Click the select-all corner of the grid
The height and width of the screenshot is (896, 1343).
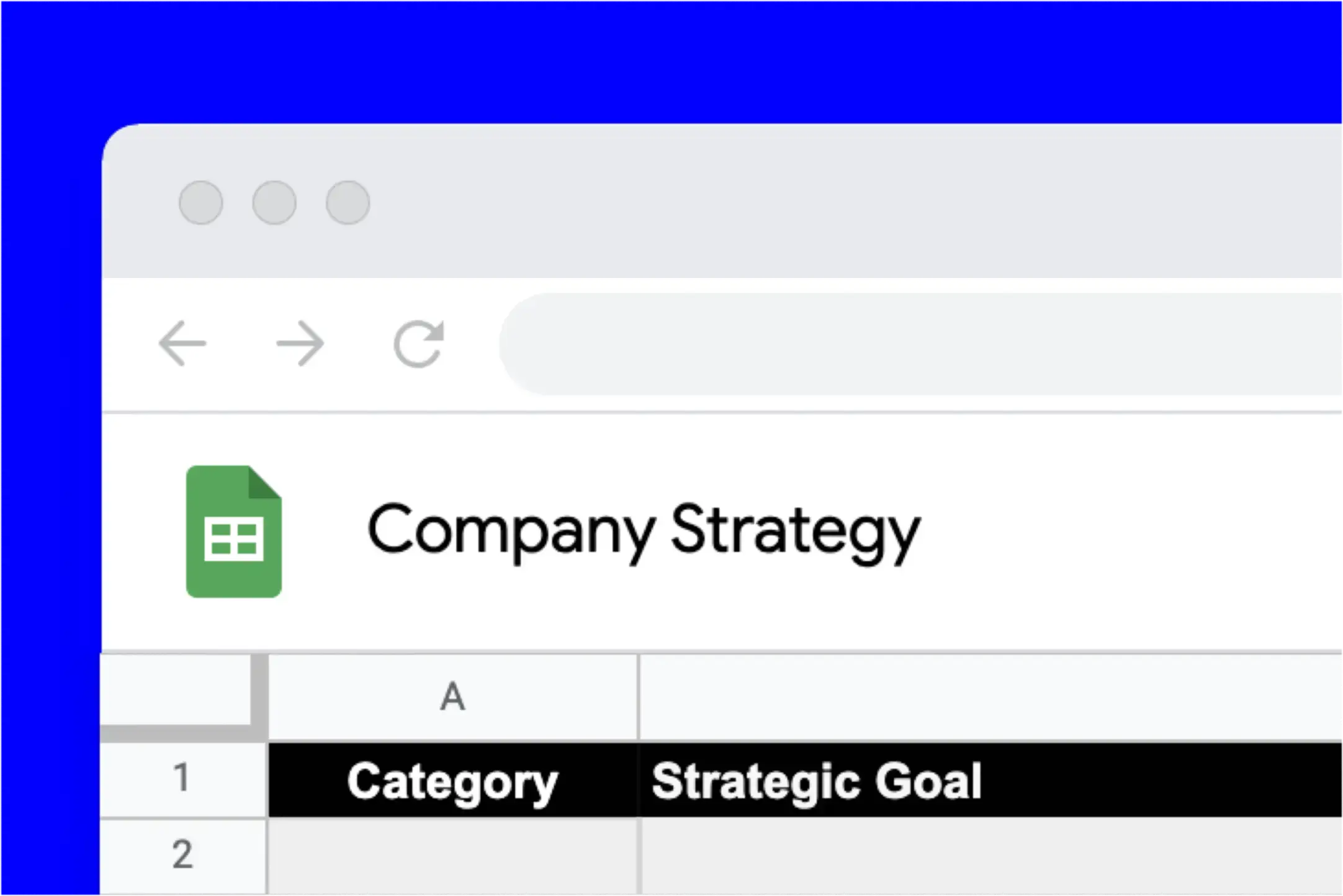coord(175,689)
